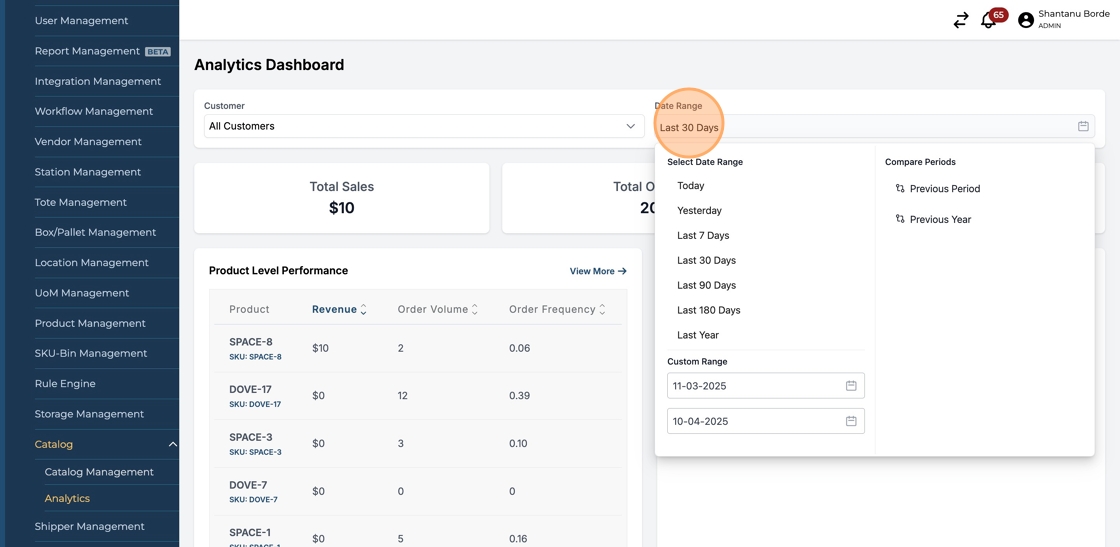Screen dimensions: 1120x547
Task: Choose Last 90 Days option
Action: pyautogui.click(x=706, y=285)
